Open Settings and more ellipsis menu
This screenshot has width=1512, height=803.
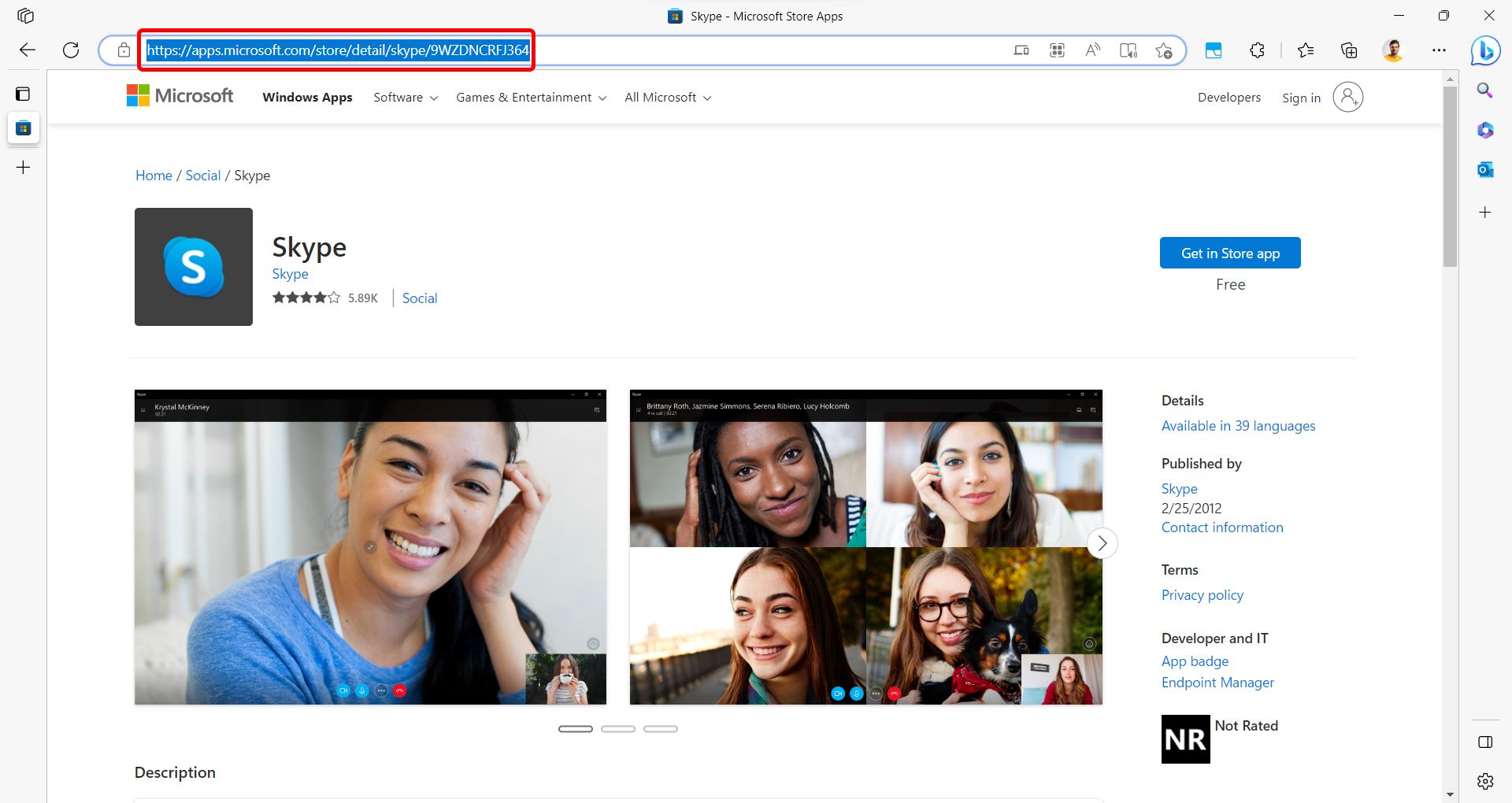pyautogui.click(x=1439, y=50)
